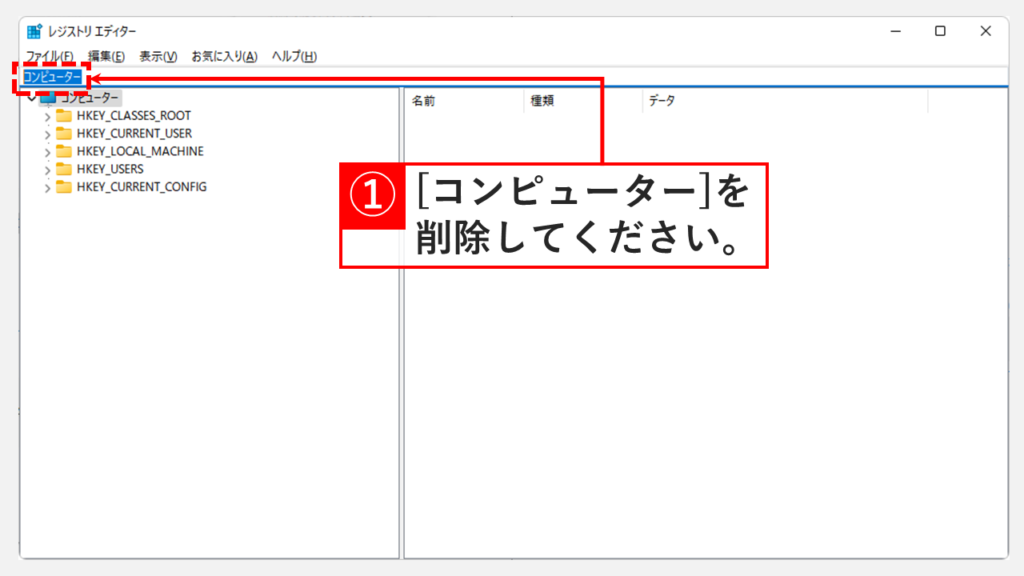
Task: Open the ヘルプ(H) menu
Action: click(x=294, y=56)
